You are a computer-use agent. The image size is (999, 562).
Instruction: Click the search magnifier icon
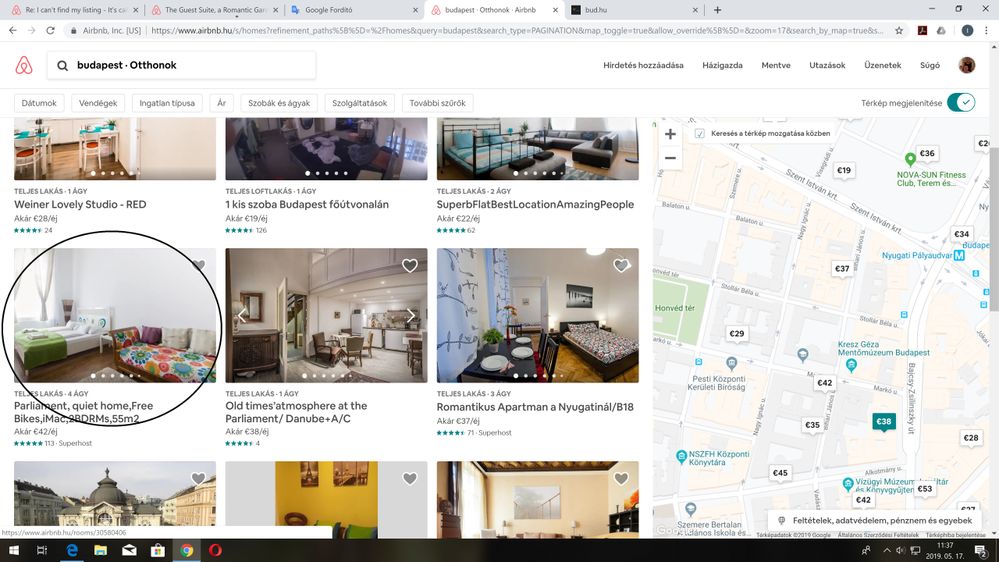[63, 66]
